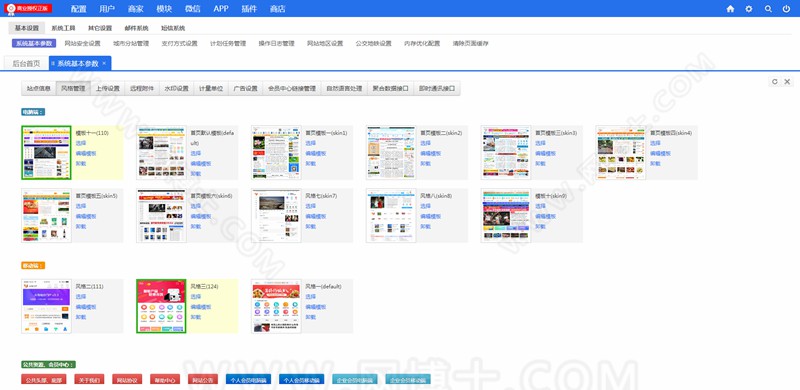Click the mobile 风格三(124) thumbnail

point(161,306)
